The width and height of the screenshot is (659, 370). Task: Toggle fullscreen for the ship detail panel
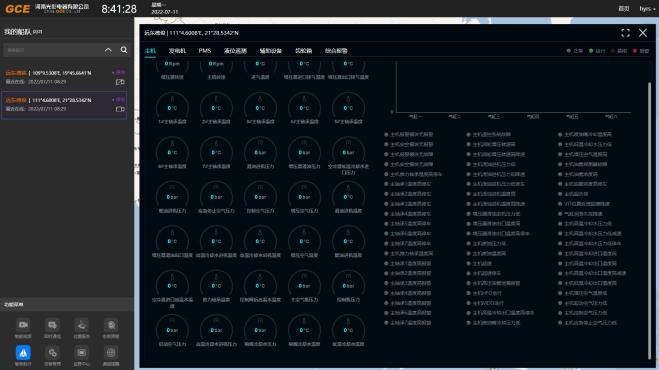(625, 33)
